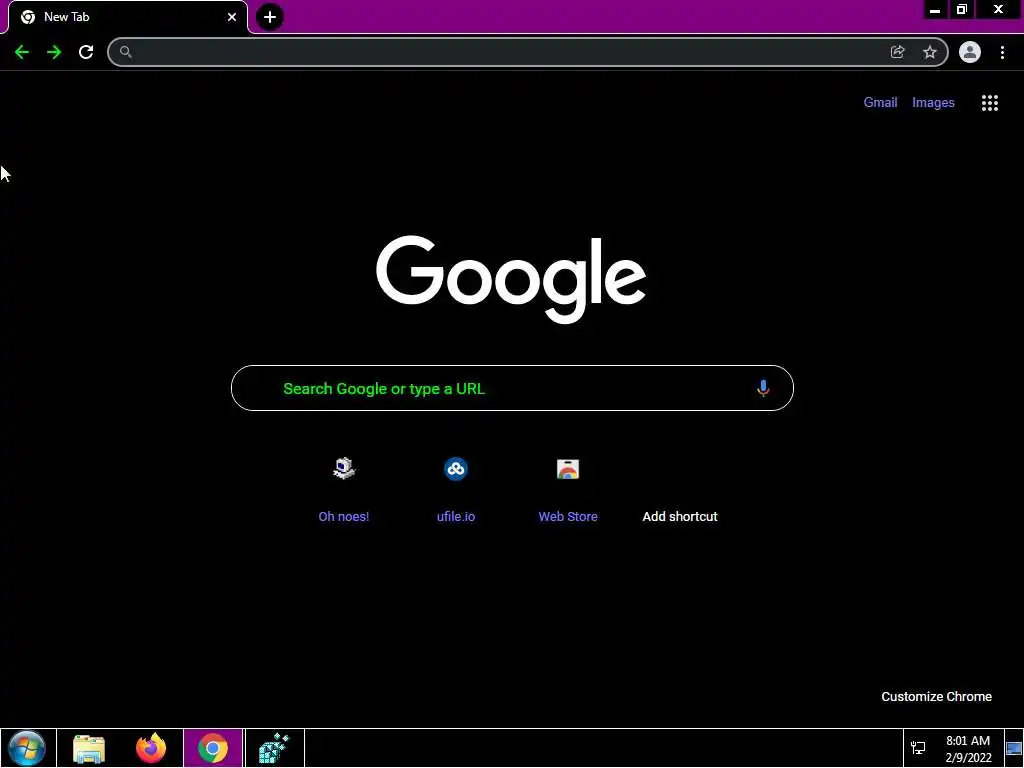Bookmark this tab with the star icon
The width and height of the screenshot is (1024, 768).
point(930,52)
